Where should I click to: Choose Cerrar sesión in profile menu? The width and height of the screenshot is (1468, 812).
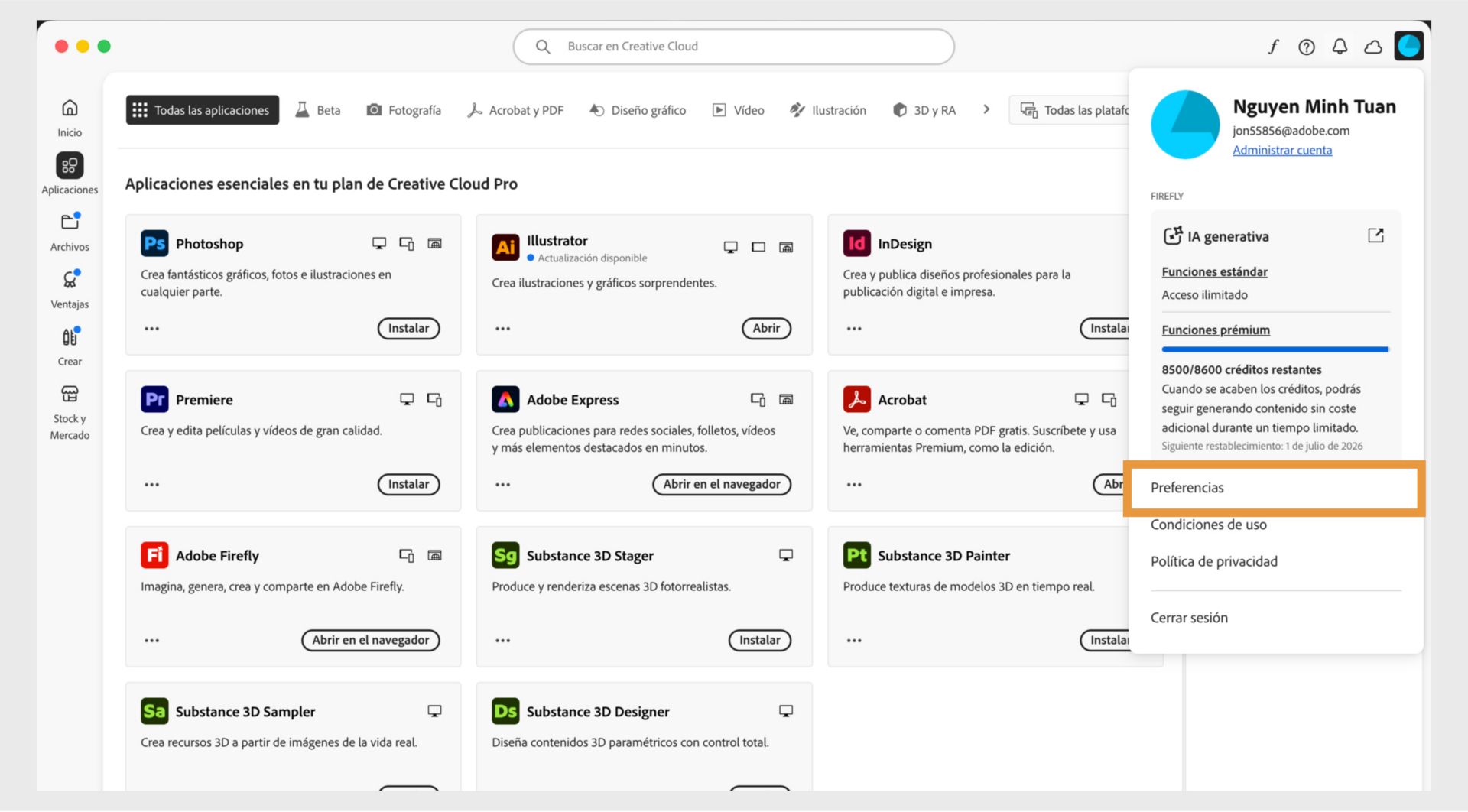pyautogui.click(x=1189, y=618)
